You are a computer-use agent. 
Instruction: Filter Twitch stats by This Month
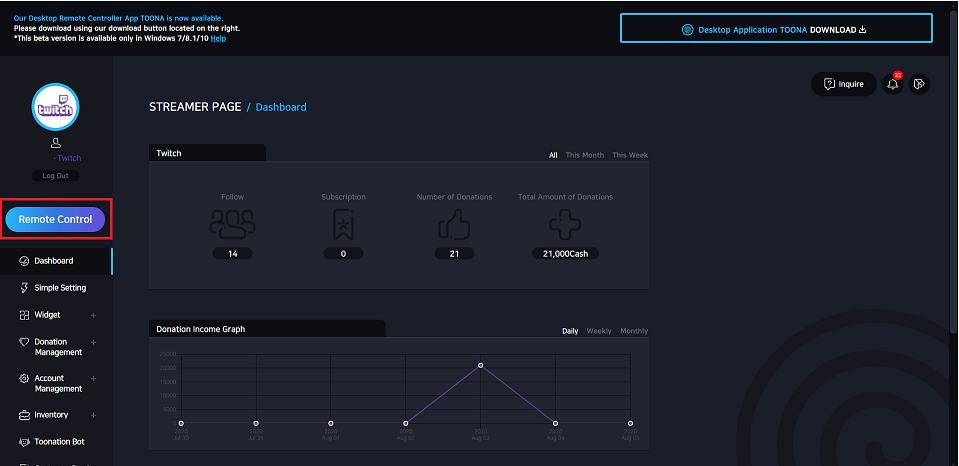click(585, 155)
